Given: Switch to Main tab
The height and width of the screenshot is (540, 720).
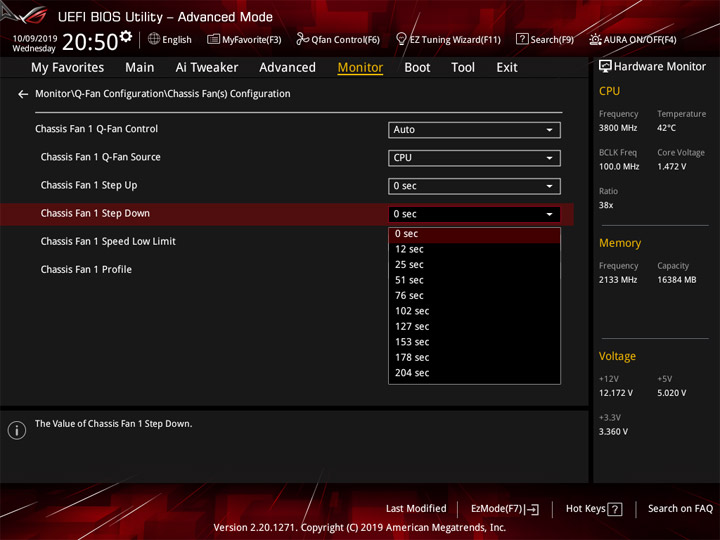Looking at the screenshot, I should pos(140,68).
